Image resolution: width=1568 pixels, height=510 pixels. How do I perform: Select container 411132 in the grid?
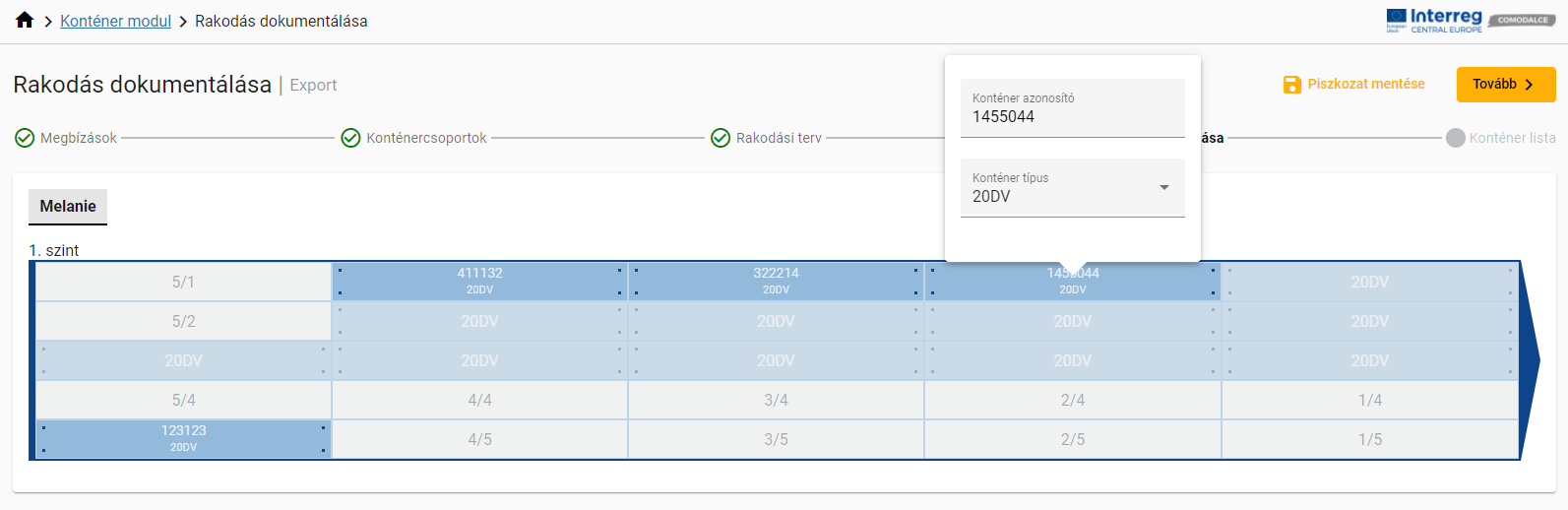pos(479,281)
